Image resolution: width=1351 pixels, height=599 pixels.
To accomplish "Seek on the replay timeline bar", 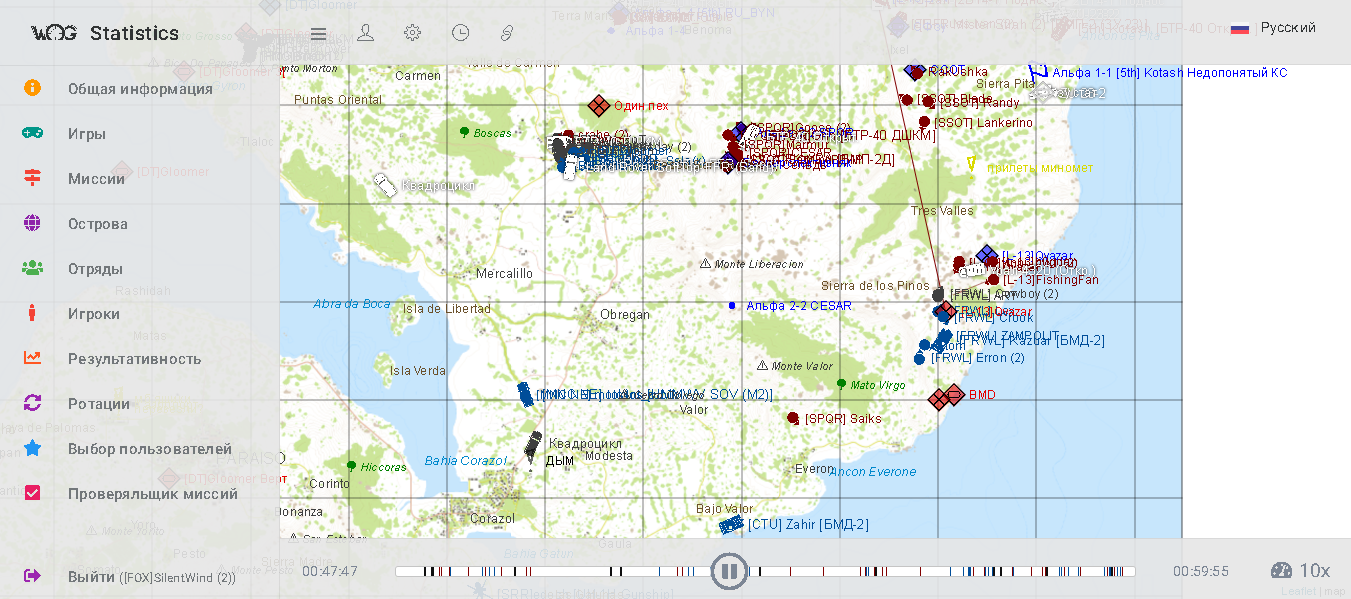I will [x=560, y=572].
